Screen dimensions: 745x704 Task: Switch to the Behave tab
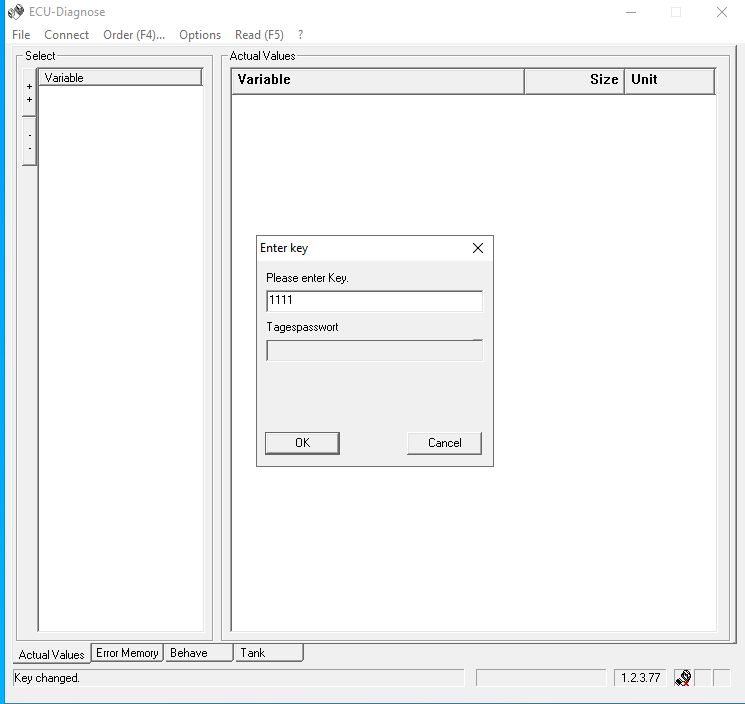coord(199,653)
